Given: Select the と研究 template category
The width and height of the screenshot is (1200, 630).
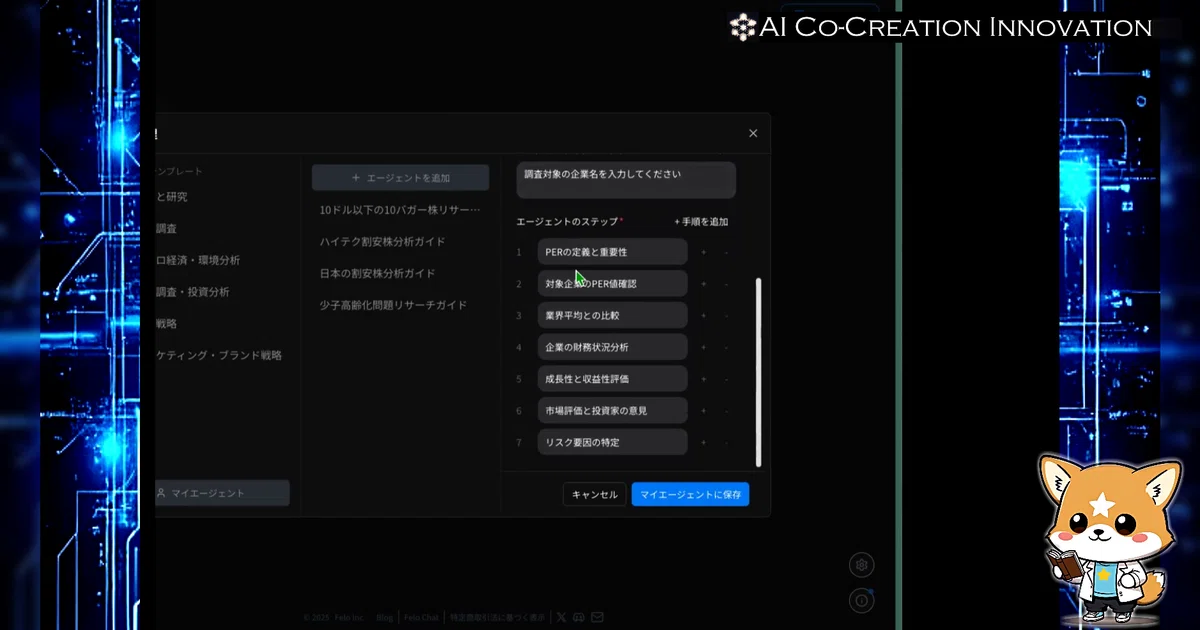Looking at the screenshot, I should [172, 197].
